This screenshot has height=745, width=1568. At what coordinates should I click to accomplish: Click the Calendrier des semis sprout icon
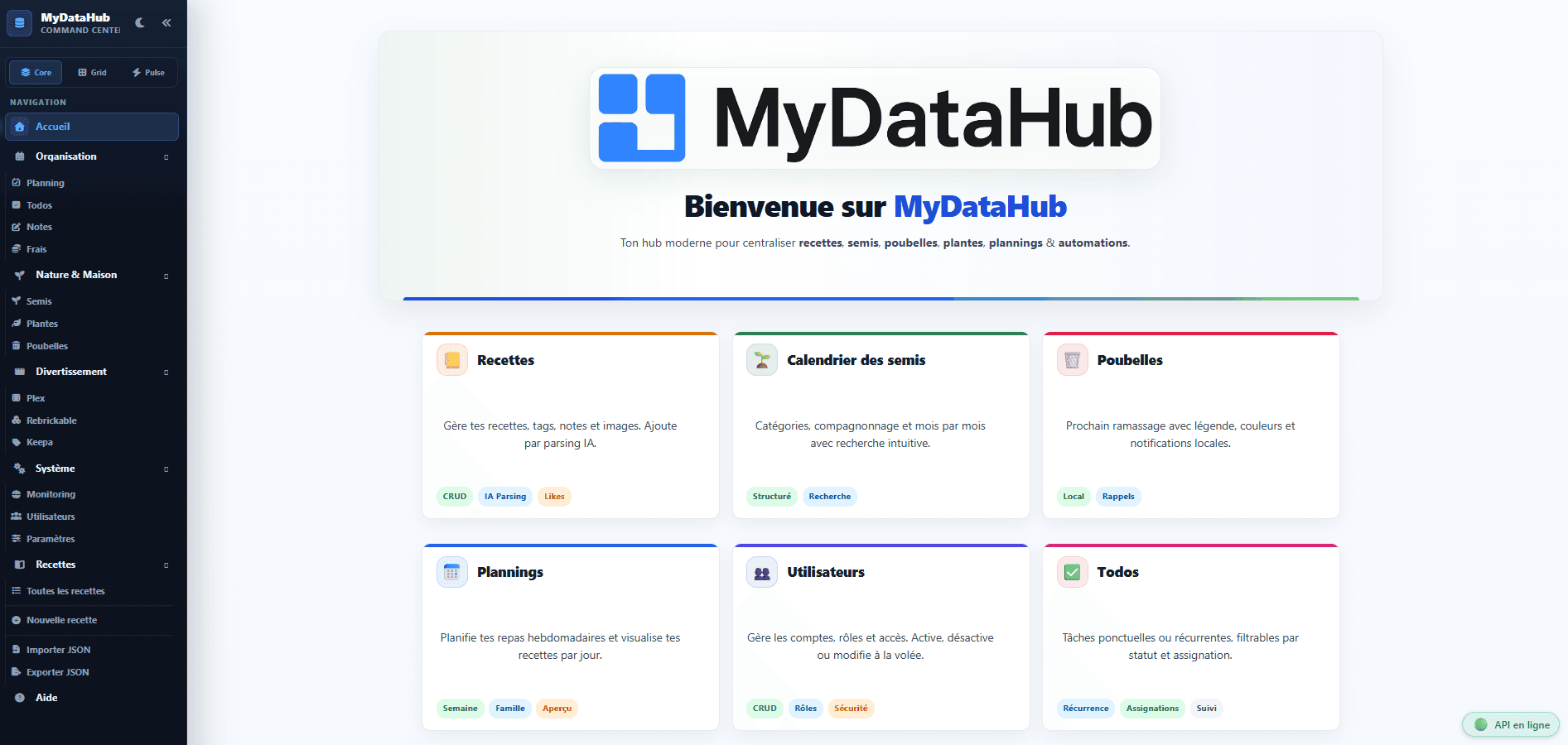pos(762,360)
